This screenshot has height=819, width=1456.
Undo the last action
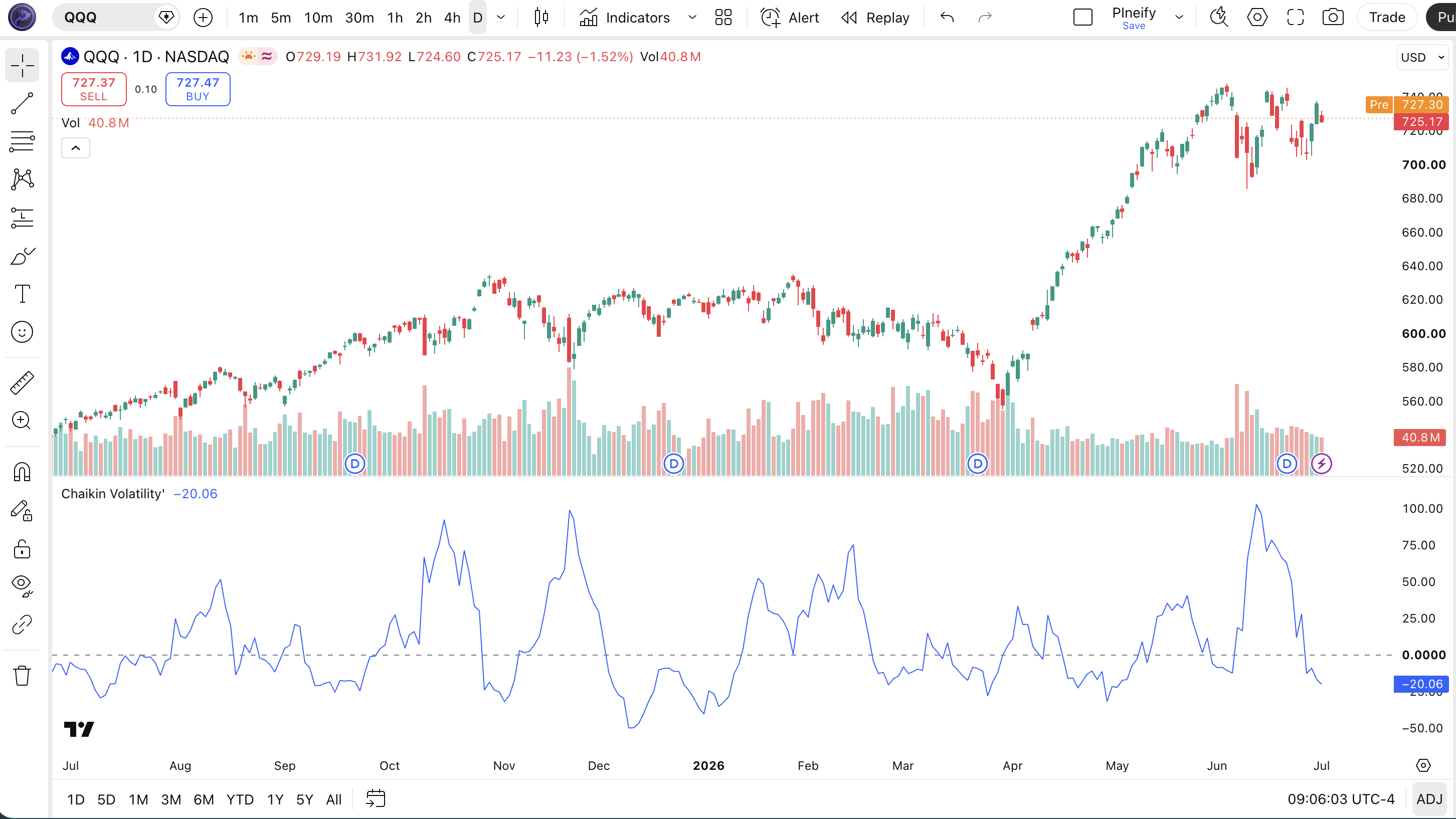pyautogui.click(x=947, y=18)
